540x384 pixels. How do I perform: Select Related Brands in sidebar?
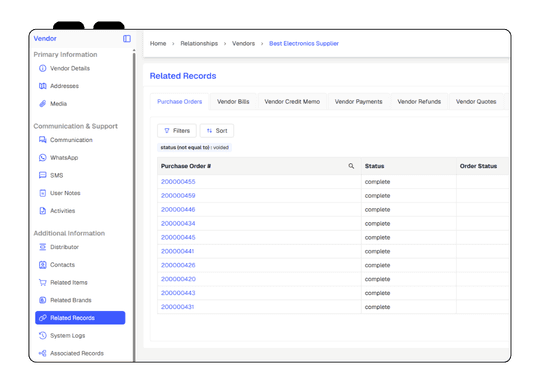click(71, 300)
